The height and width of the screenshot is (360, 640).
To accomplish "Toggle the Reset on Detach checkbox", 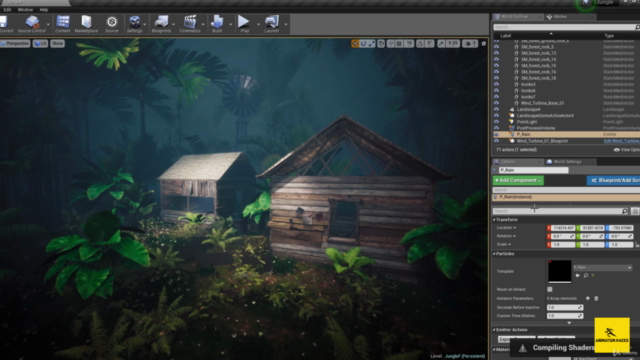I will tap(550, 289).
